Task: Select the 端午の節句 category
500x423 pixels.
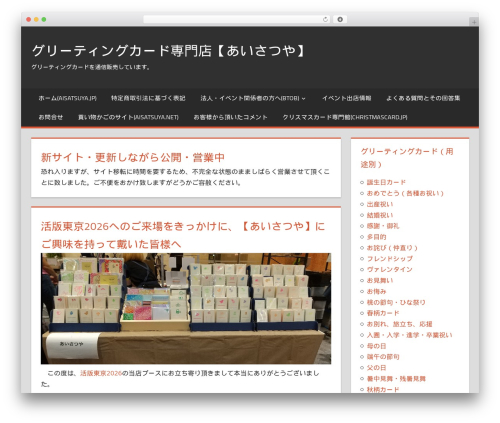Action: [383, 357]
